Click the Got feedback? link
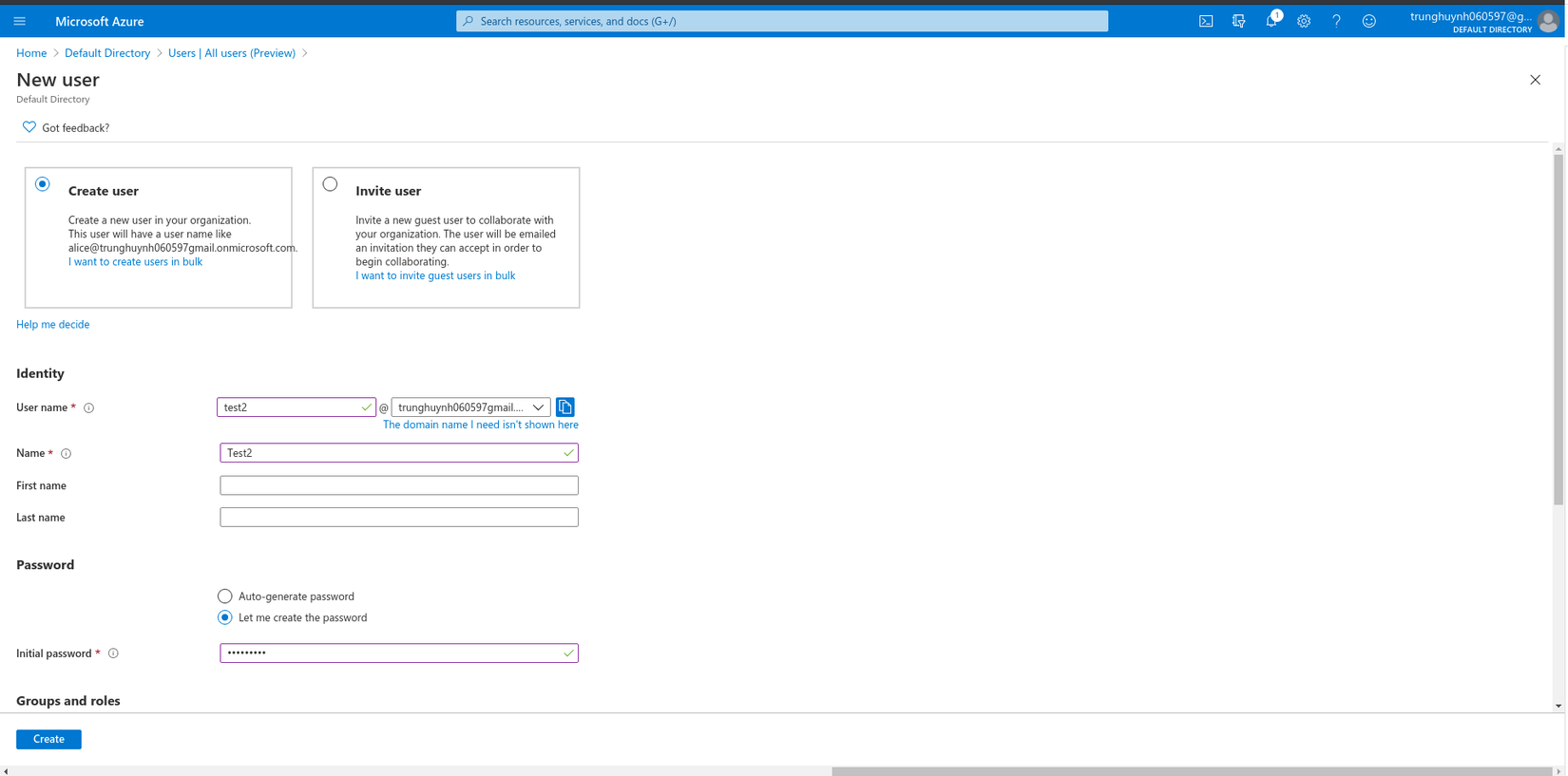This screenshot has width=1568, height=776. (76, 128)
